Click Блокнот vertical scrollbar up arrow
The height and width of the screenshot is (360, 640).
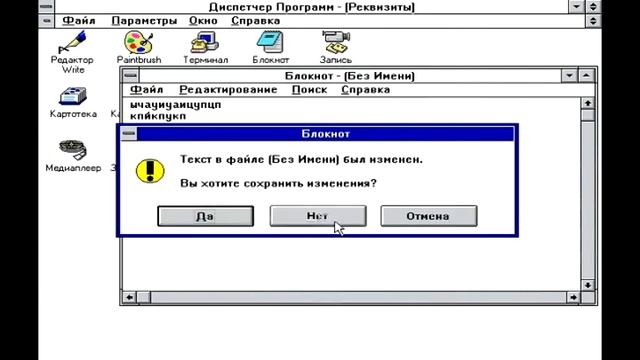pos(588,103)
